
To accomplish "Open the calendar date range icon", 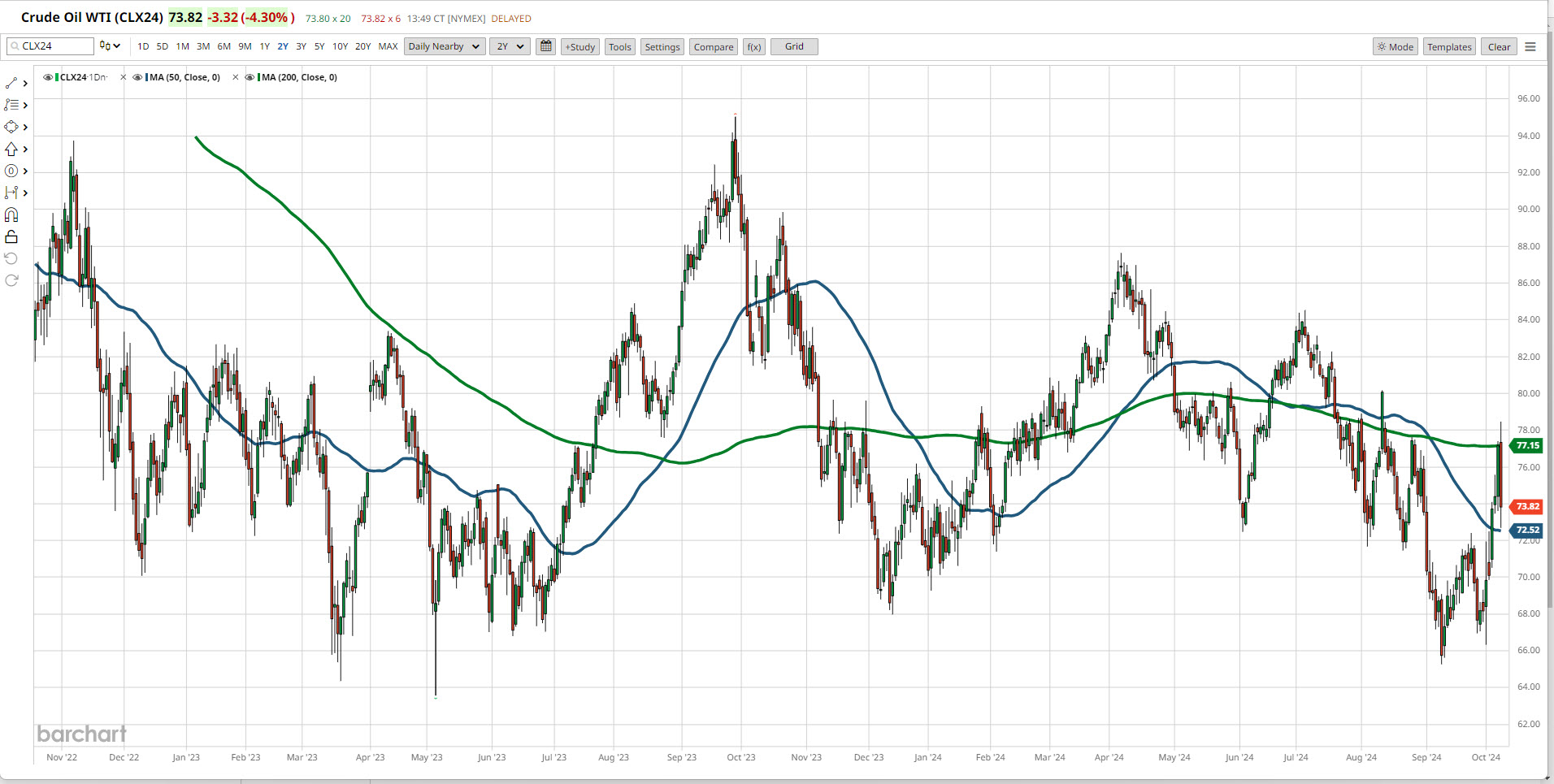I will [x=546, y=46].
